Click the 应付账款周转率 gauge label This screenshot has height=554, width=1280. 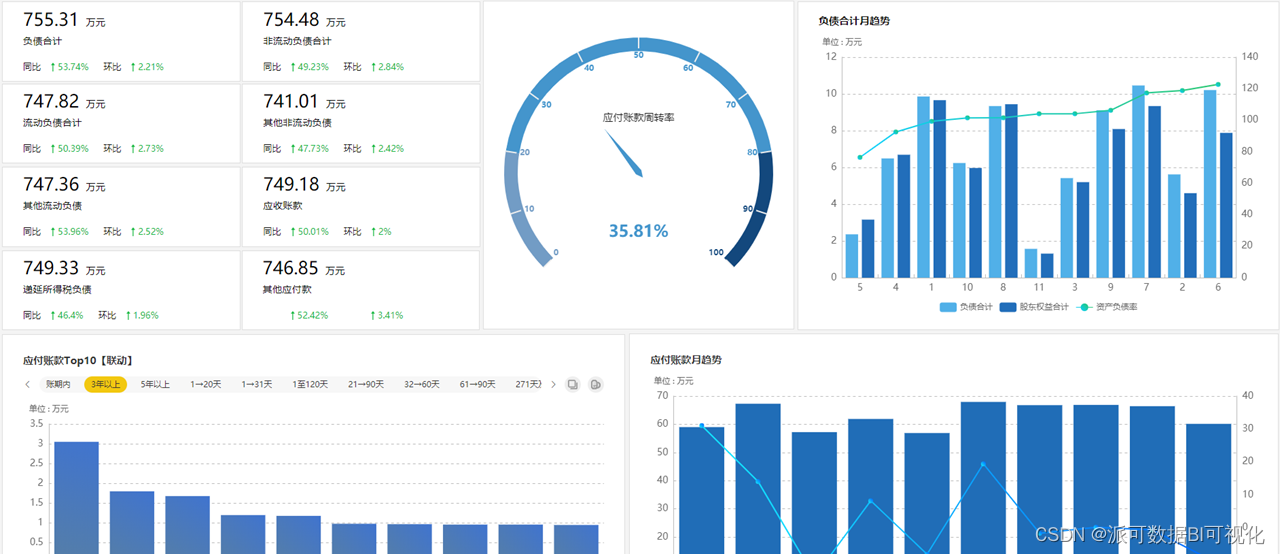638,117
